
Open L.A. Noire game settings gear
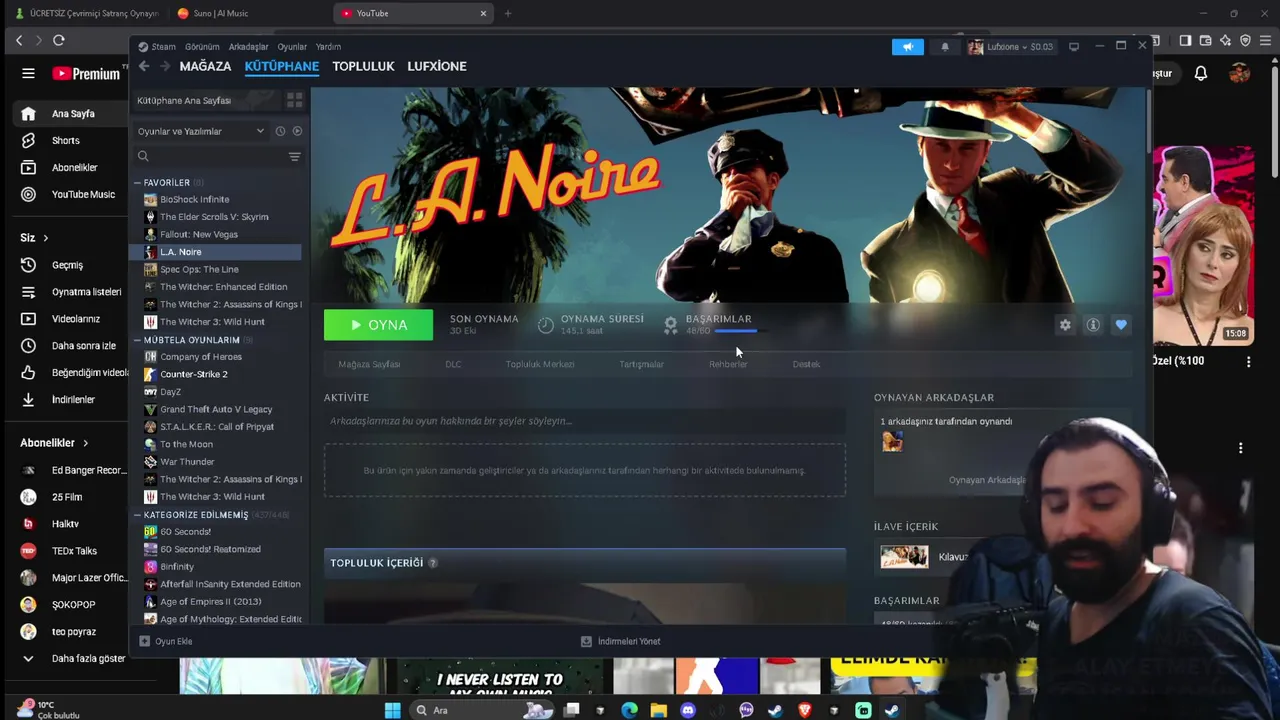click(x=1065, y=325)
